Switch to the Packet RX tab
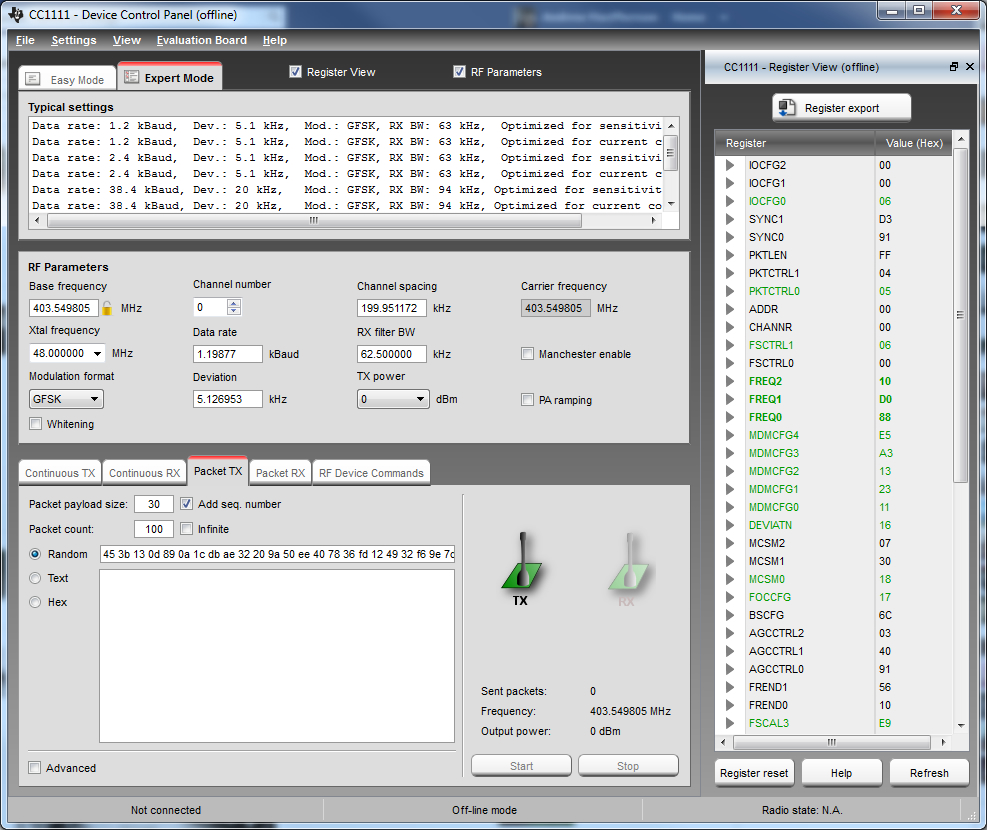Viewport: 987px width, 830px height. point(280,473)
